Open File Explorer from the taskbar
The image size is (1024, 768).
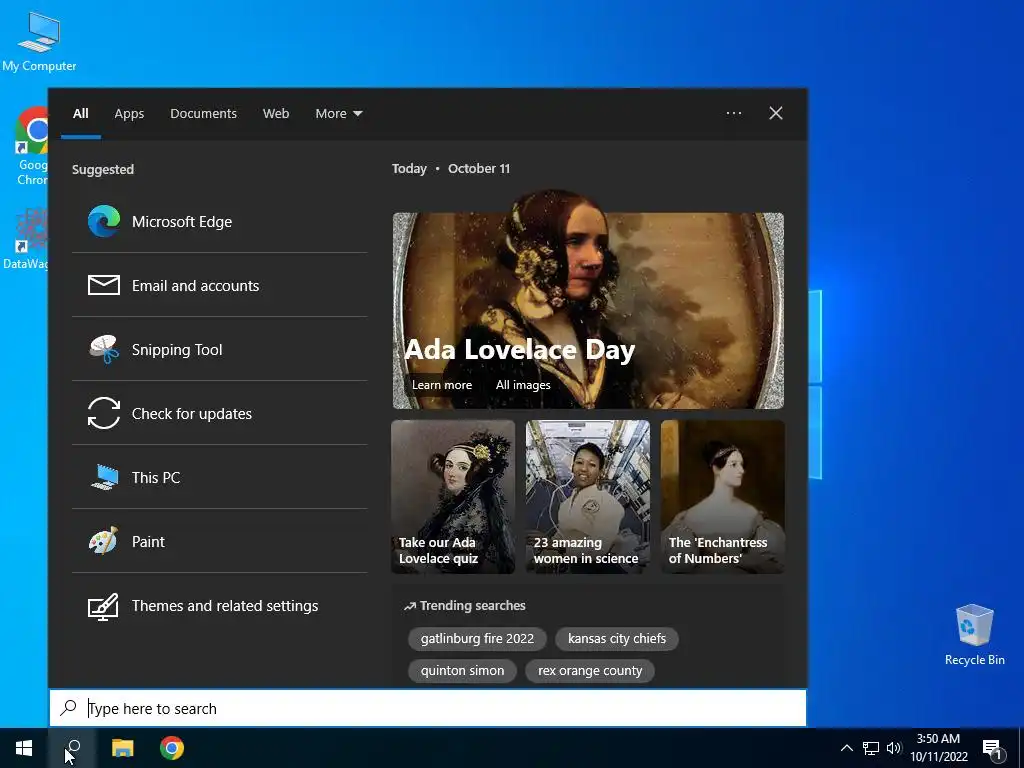122,748
